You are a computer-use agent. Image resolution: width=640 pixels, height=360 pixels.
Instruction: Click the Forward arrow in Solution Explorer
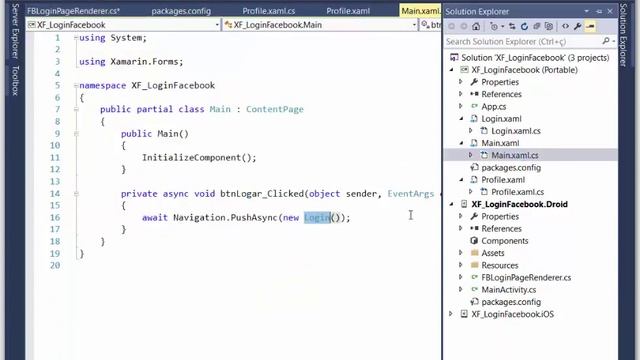point(464,27)
